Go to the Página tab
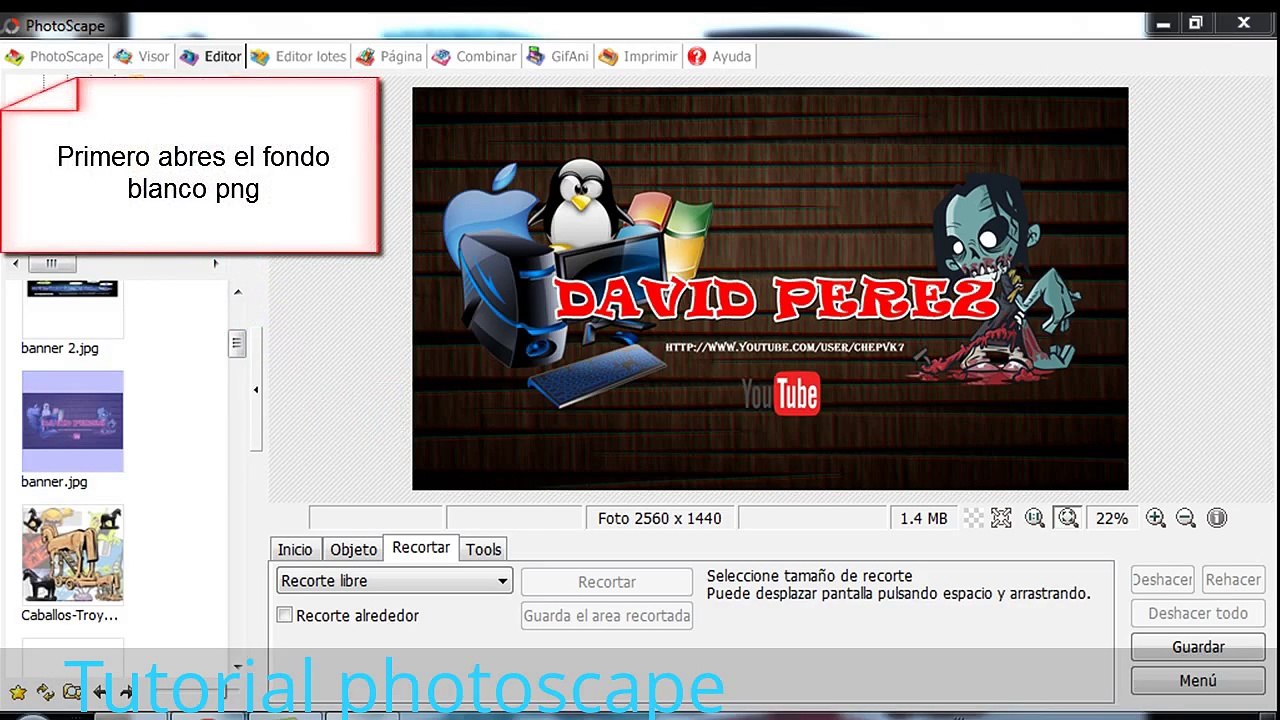1280x720 pixels. (390, 56)
